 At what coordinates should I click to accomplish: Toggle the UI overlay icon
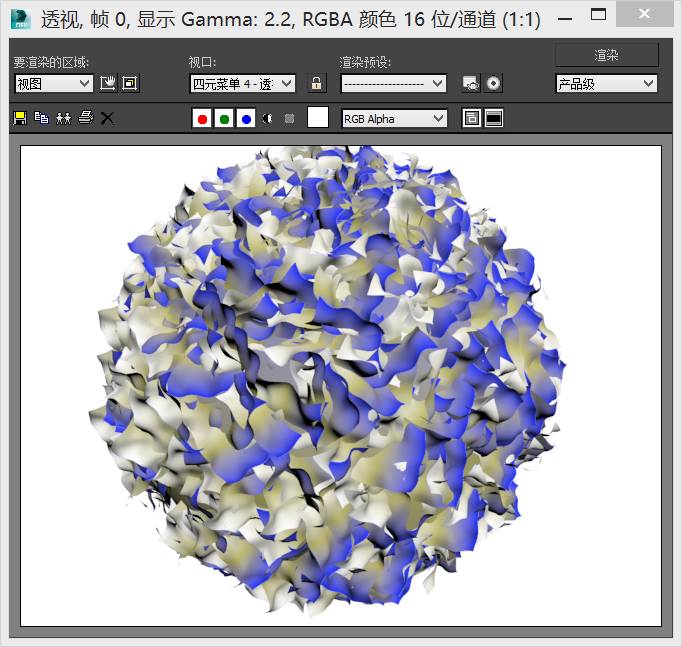pos(472,118)
